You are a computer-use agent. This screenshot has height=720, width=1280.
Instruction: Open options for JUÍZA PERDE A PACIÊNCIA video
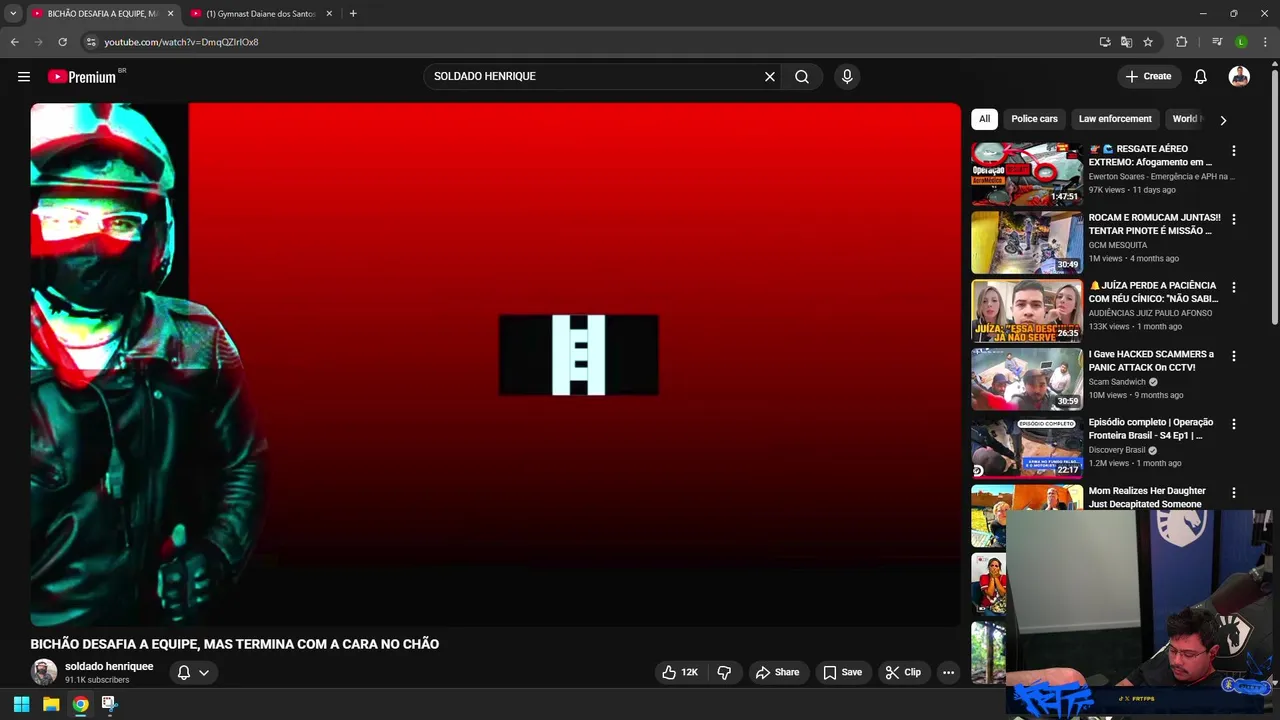[1233, 287]
